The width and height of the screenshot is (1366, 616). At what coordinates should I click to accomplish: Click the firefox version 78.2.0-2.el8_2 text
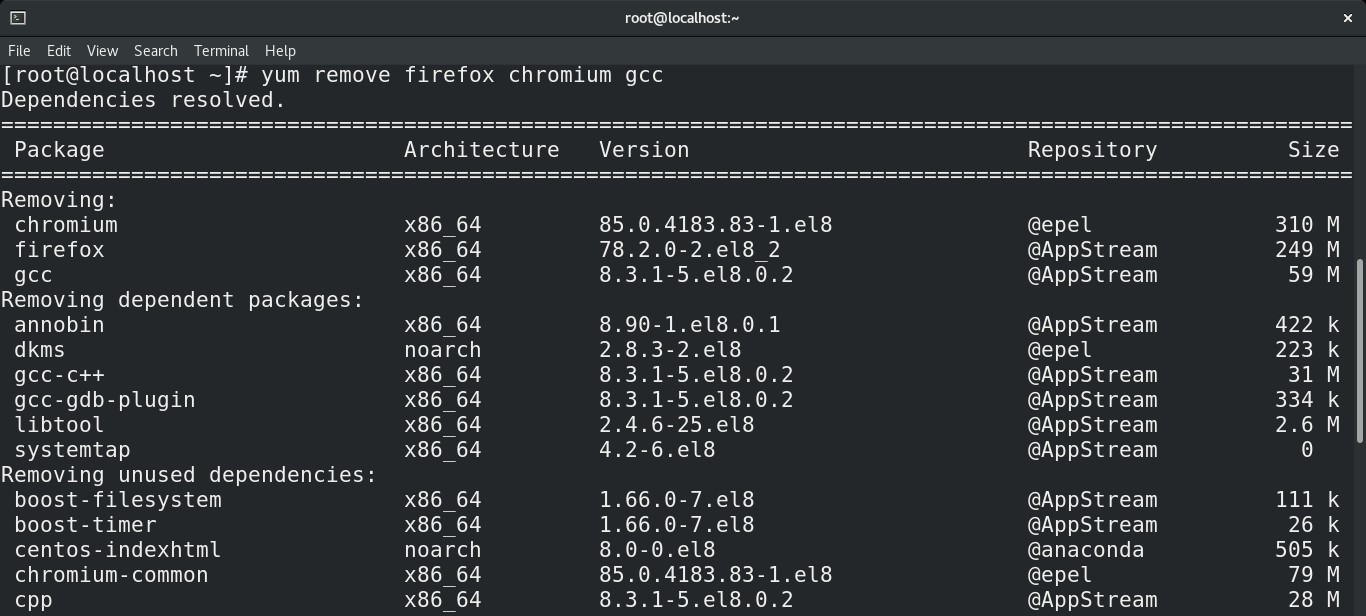(690, 250)
